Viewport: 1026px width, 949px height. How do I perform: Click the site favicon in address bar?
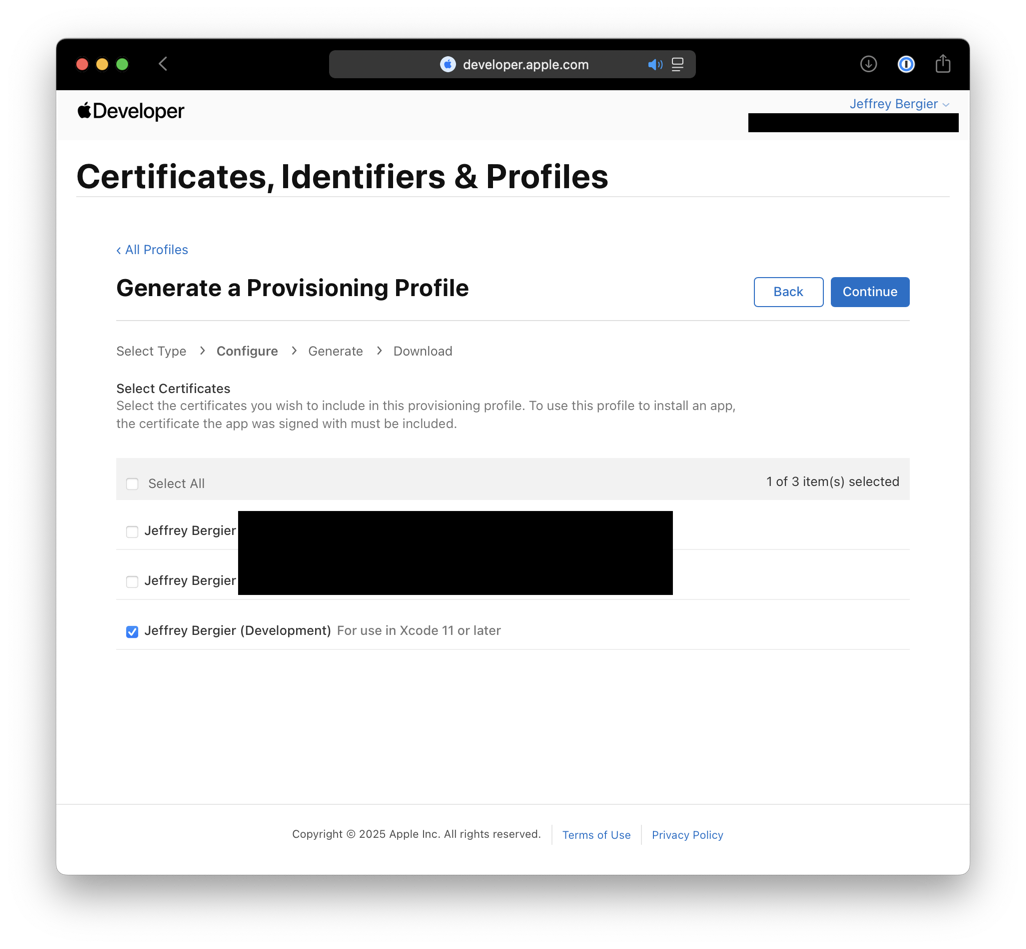(448, 64)
